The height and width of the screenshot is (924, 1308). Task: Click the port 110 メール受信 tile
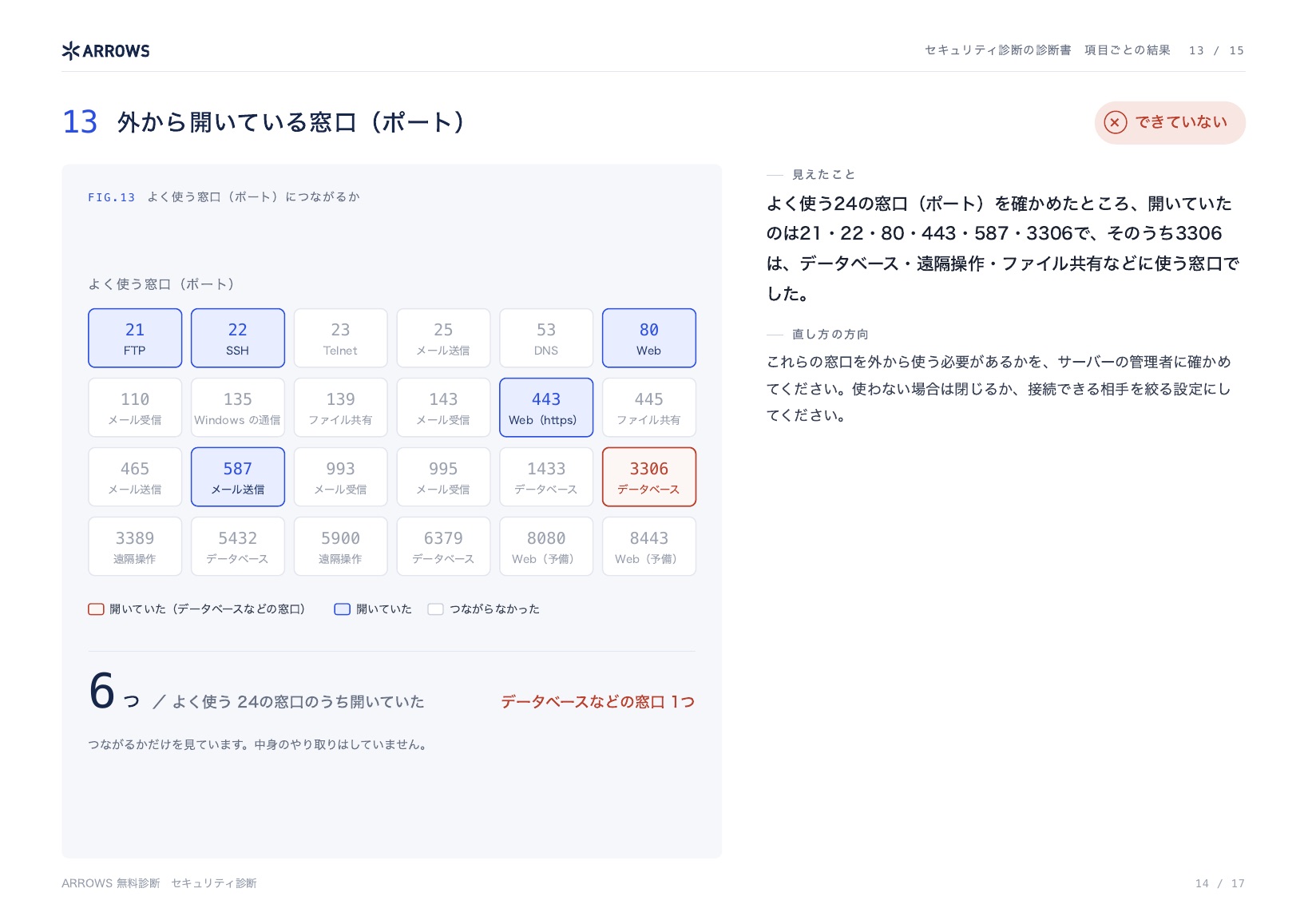coord(135,407)
